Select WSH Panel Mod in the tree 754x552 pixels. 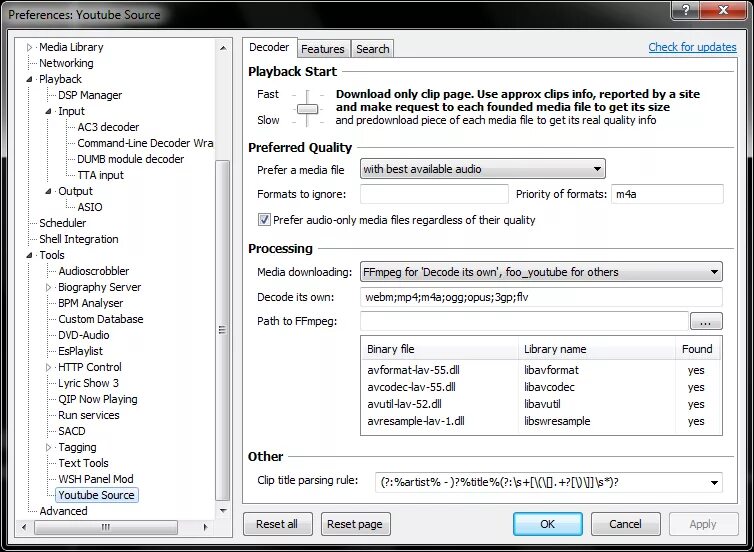click(96, 479)
